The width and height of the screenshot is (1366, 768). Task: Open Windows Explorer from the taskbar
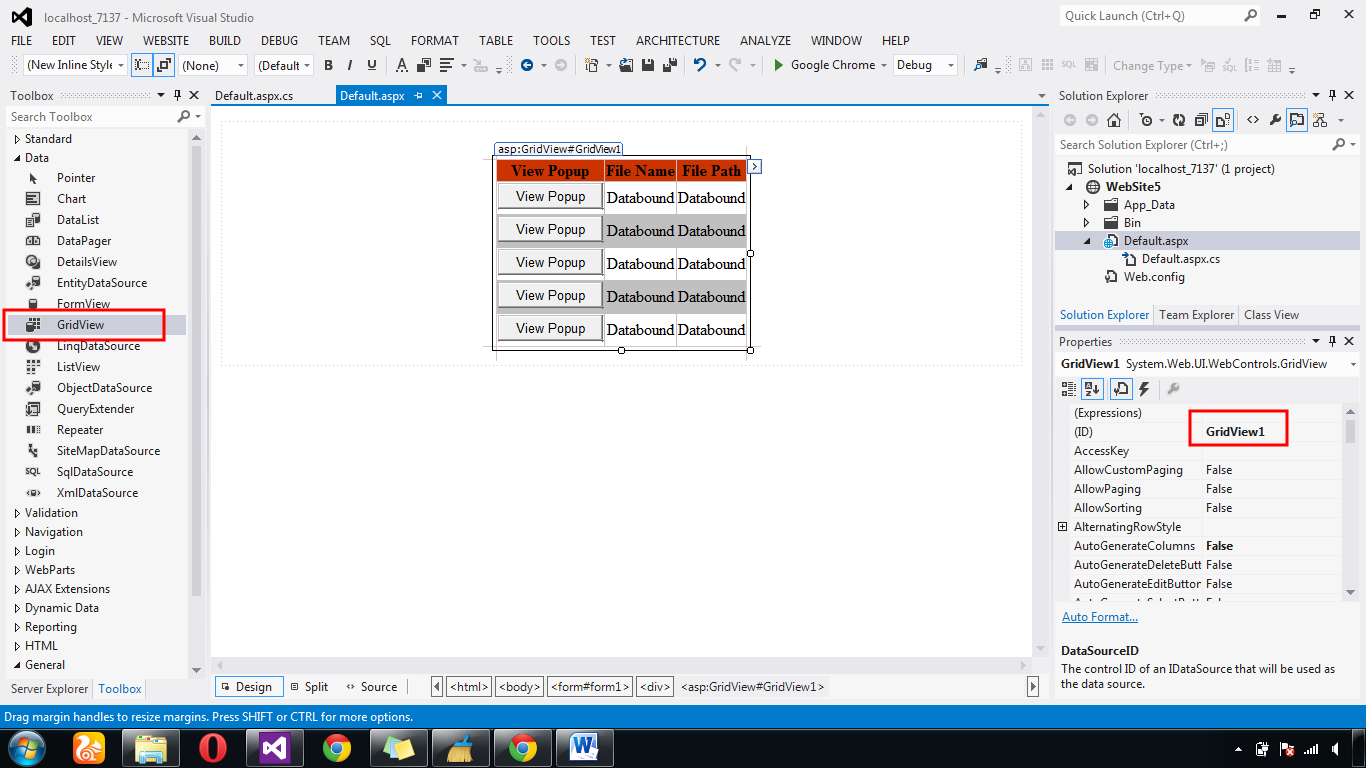point(150,748)
